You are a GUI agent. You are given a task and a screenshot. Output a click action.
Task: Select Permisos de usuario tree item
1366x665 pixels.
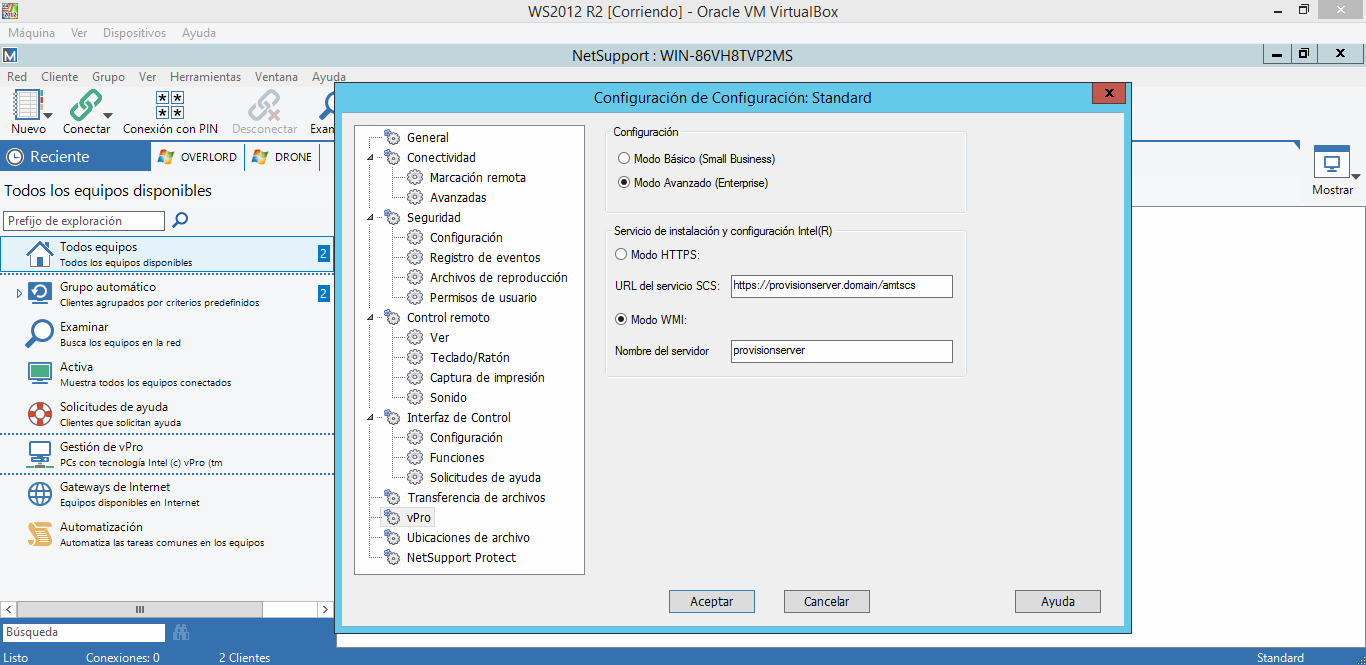[483, 298]
